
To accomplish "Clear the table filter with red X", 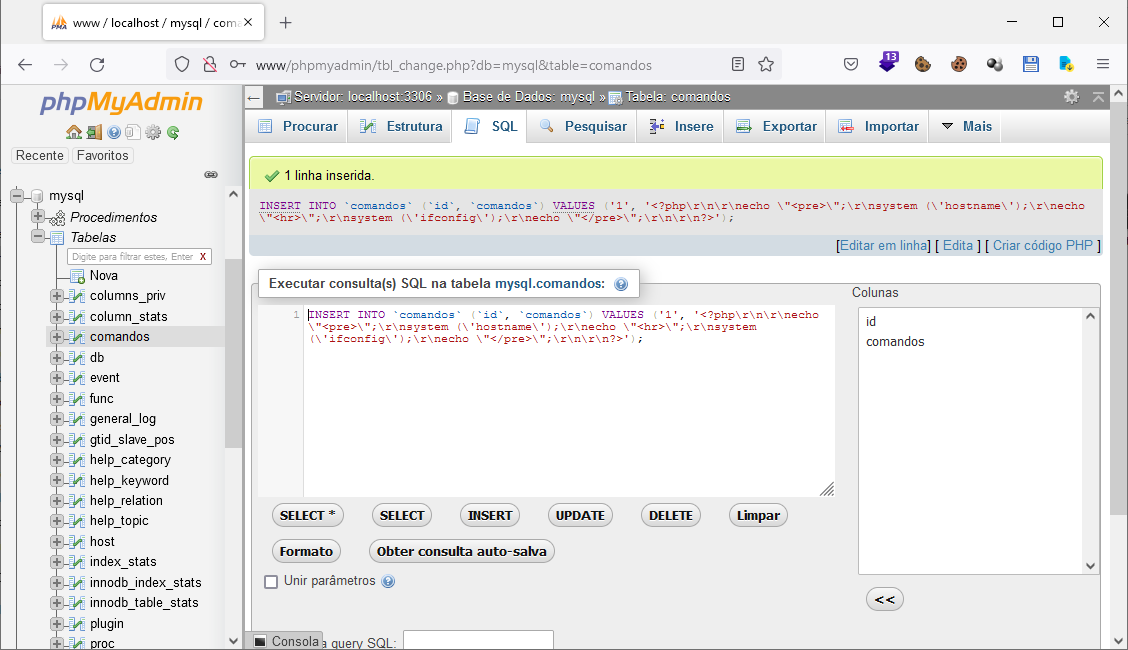I will click(203, 257).
